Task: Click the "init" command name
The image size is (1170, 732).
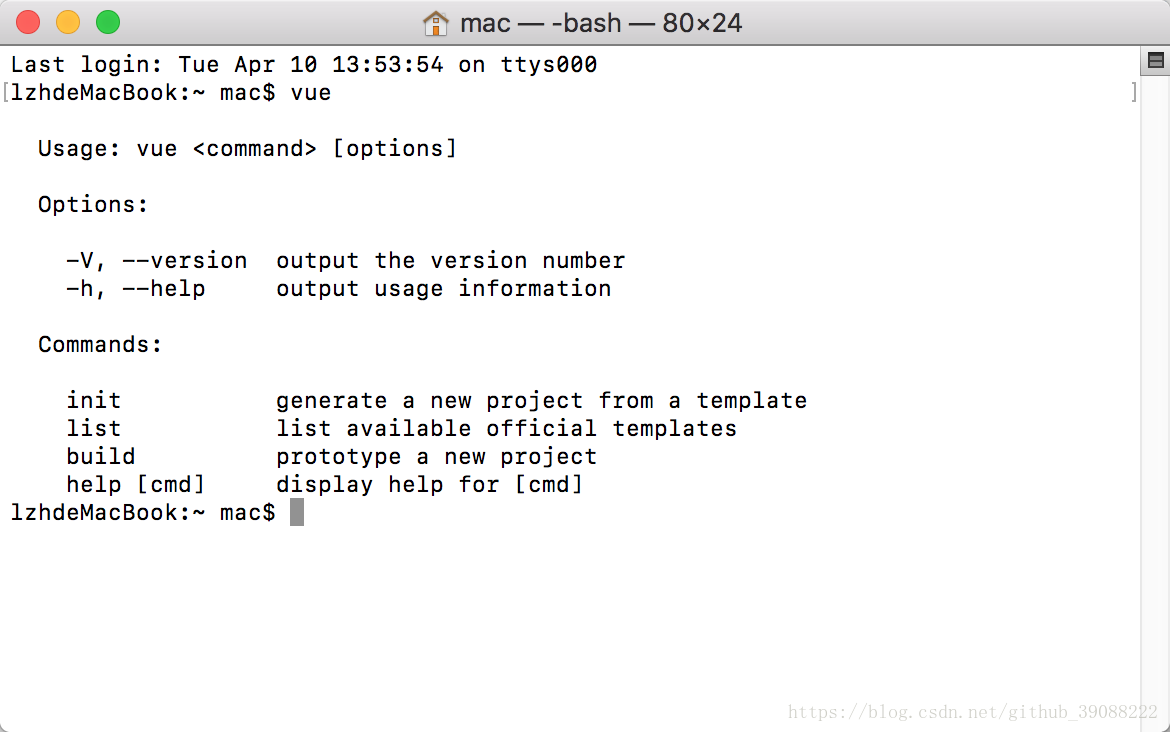Action: (x=94, y=401)
